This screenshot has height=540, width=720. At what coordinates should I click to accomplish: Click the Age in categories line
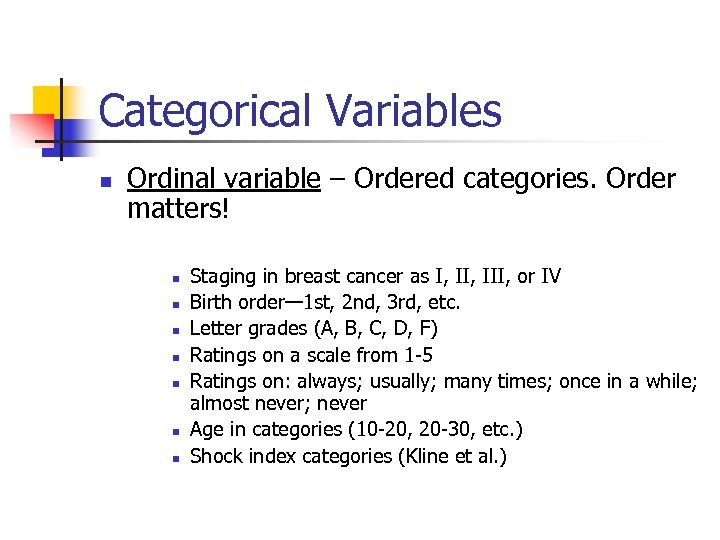click(x=356, y=430)
